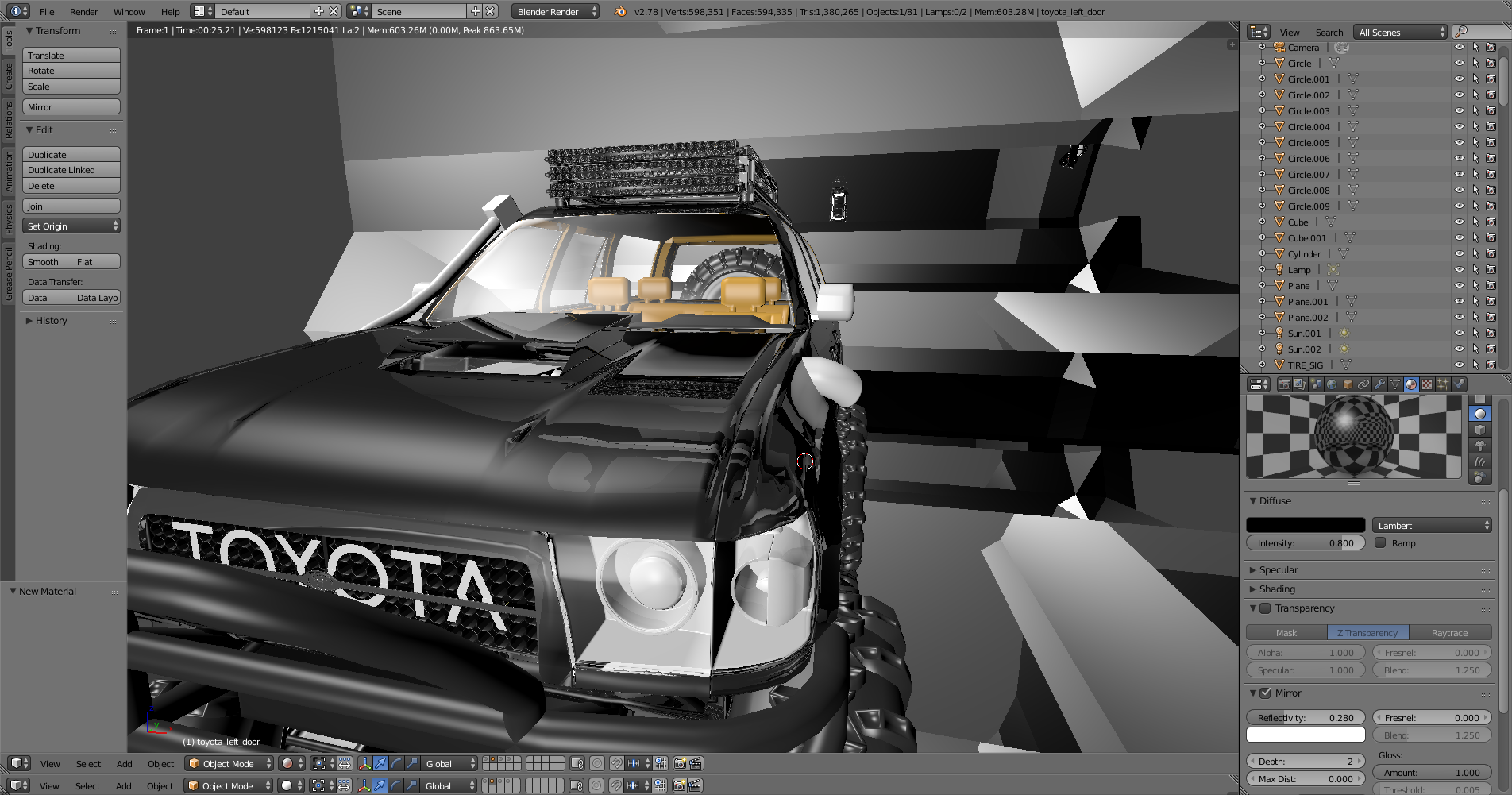Set material preview to sphere shape

point(1480,414)
